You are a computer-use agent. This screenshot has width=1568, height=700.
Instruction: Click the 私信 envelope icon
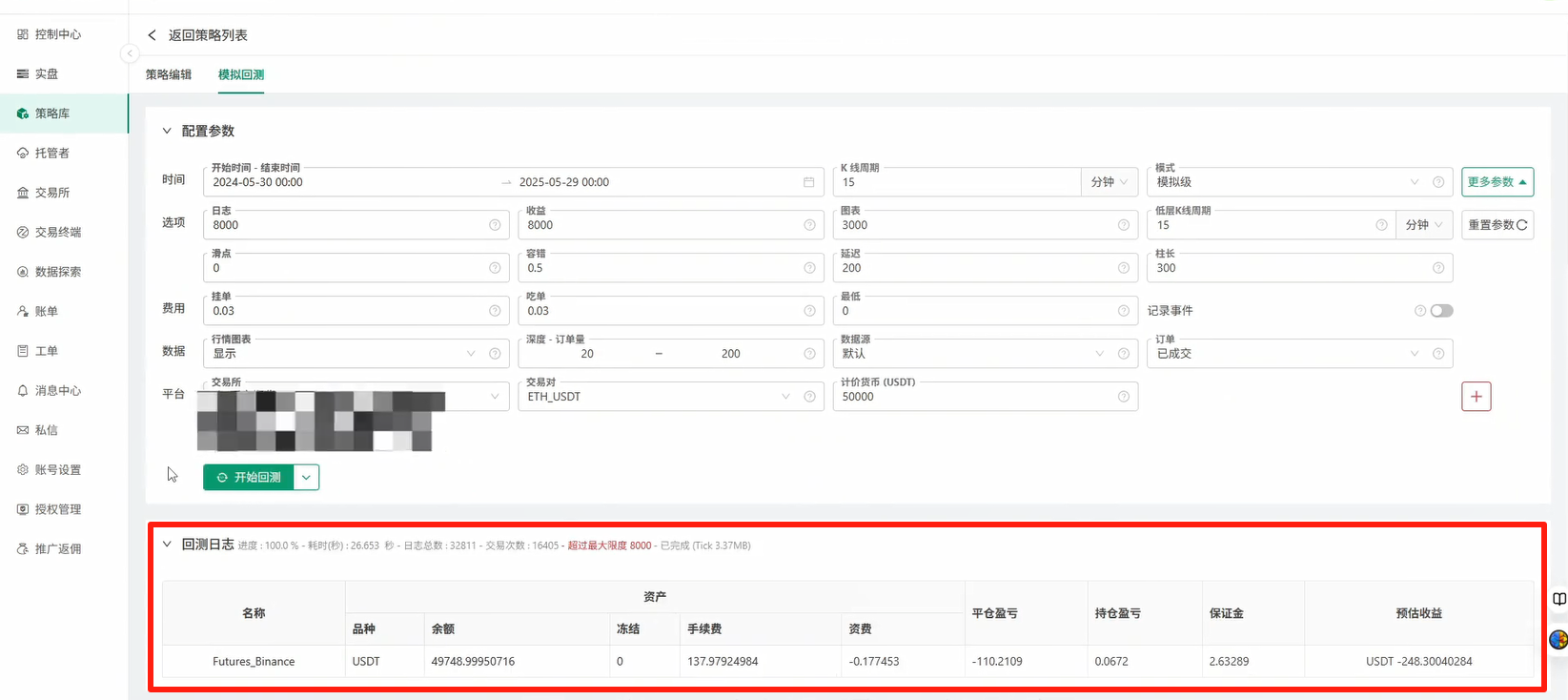pos(23,430)
